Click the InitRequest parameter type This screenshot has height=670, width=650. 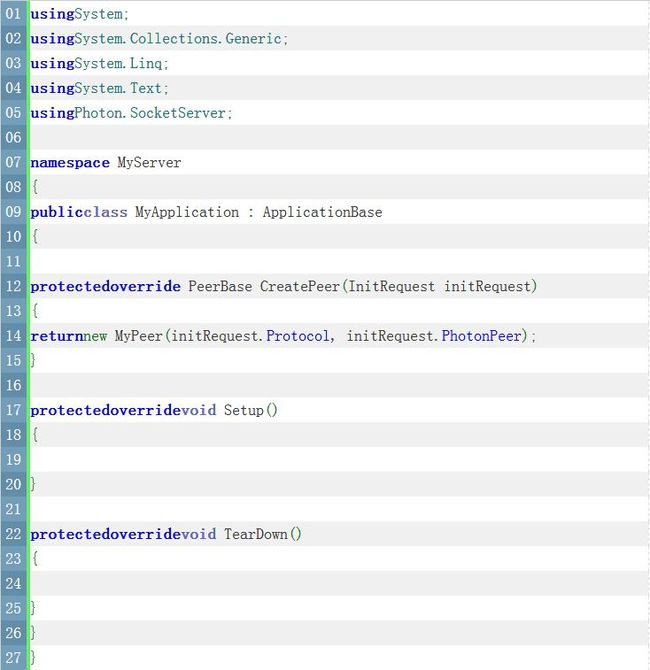point(391,286)
